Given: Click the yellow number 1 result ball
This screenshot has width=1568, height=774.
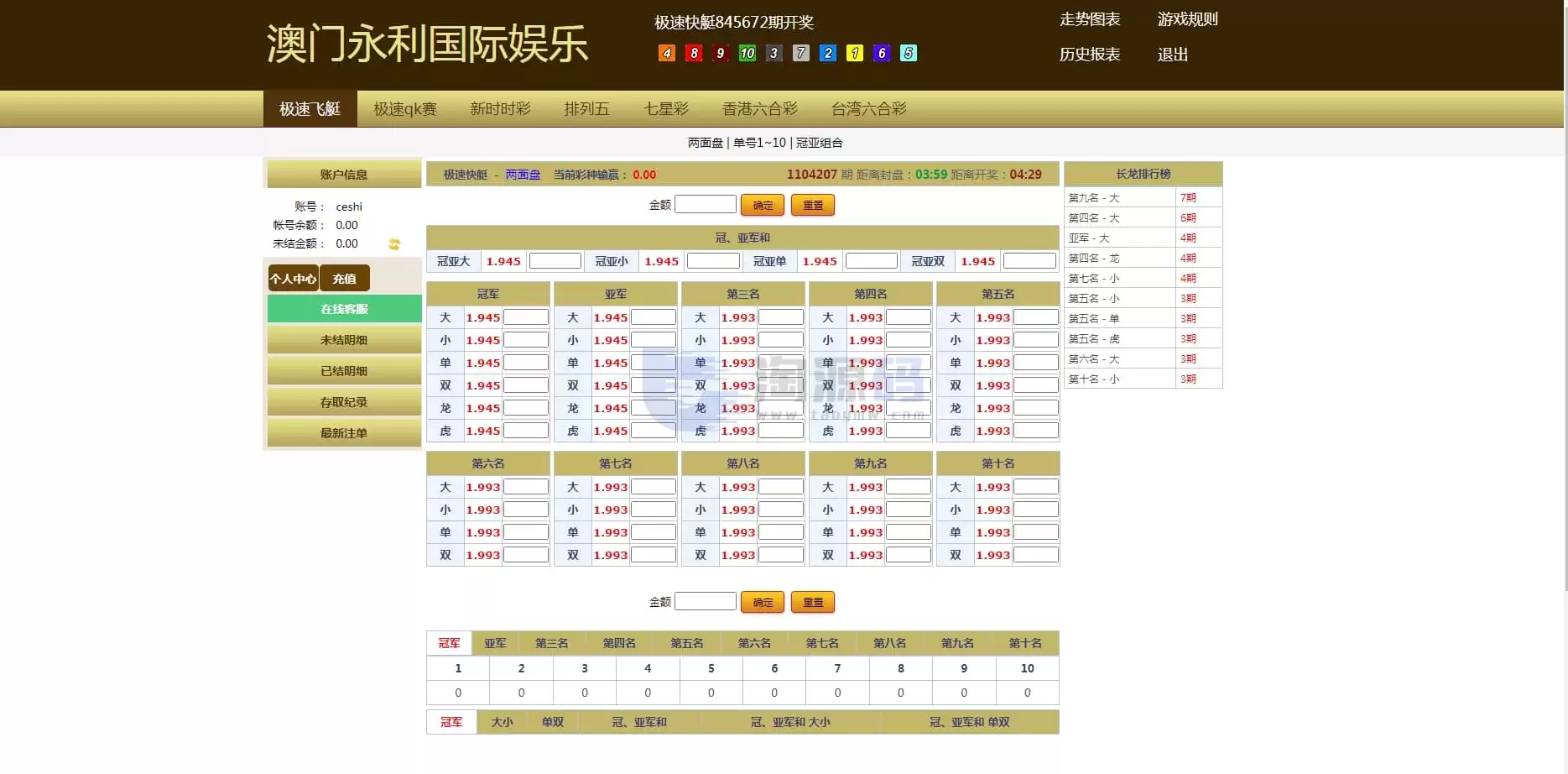Looking at the screenshot, I should [x=855, y=53].
